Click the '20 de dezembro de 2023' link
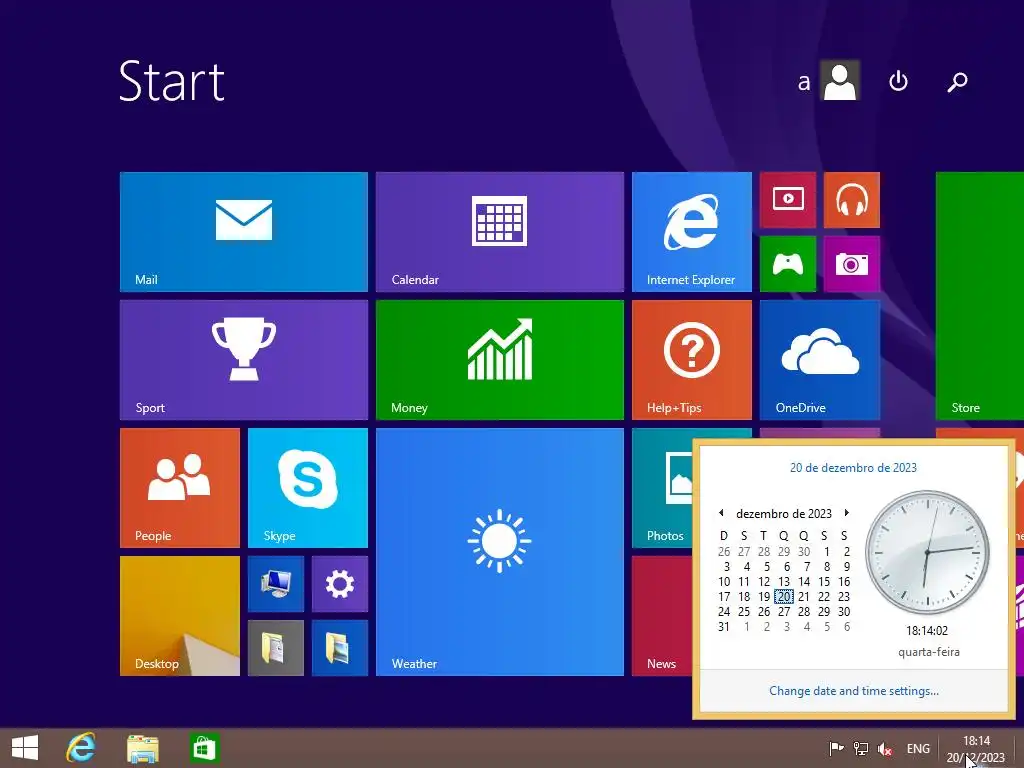The height and width of the screenshot is (768, 1024). click(853, 468)
